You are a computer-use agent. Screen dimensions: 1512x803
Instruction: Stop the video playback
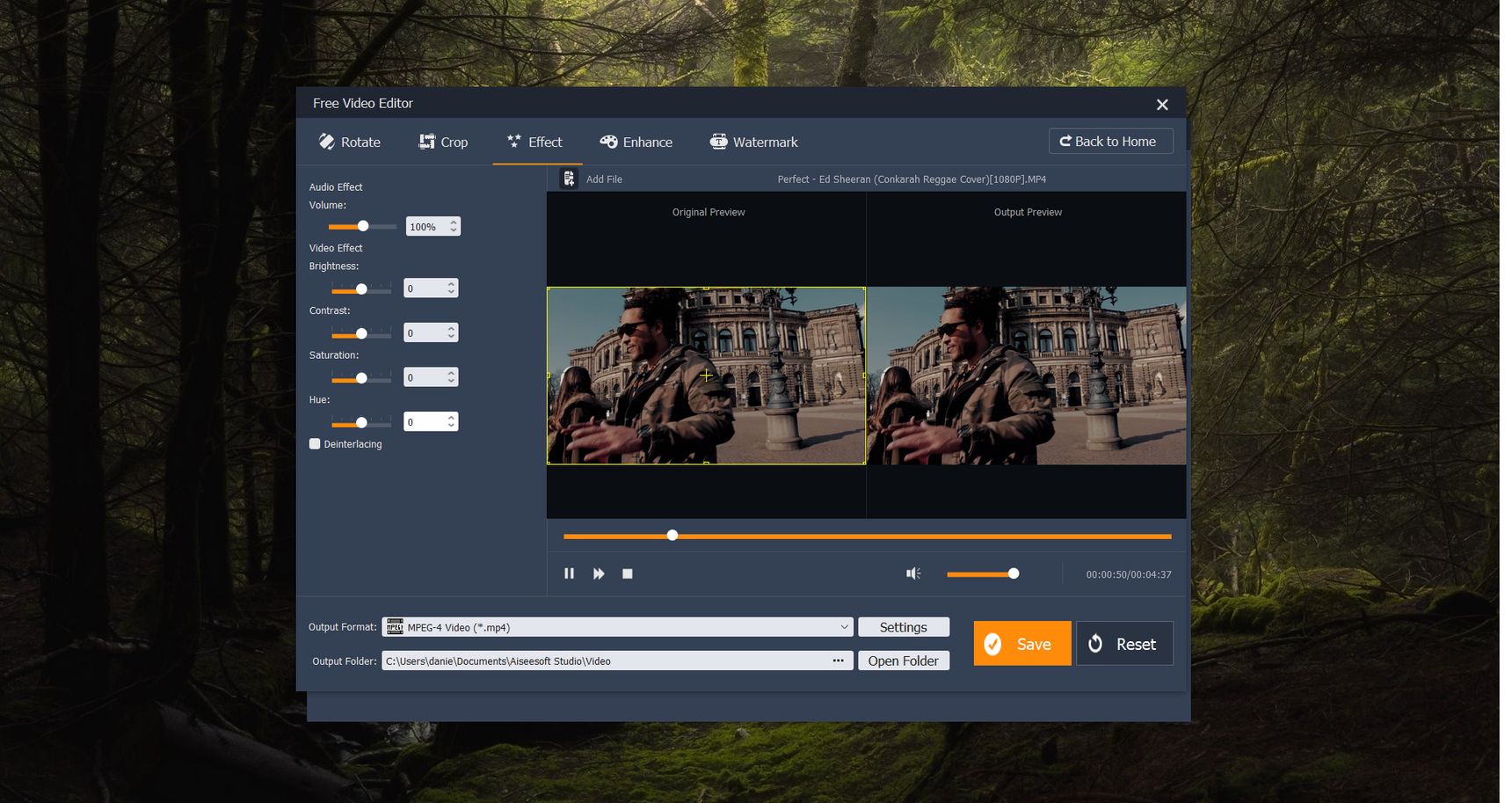628,573
